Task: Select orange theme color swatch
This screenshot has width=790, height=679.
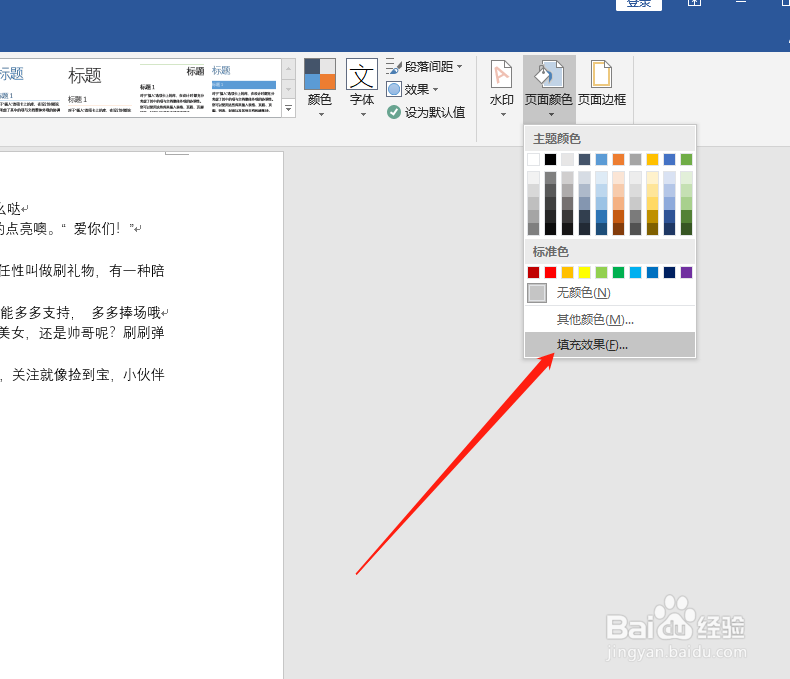Action: click(618, 160)
